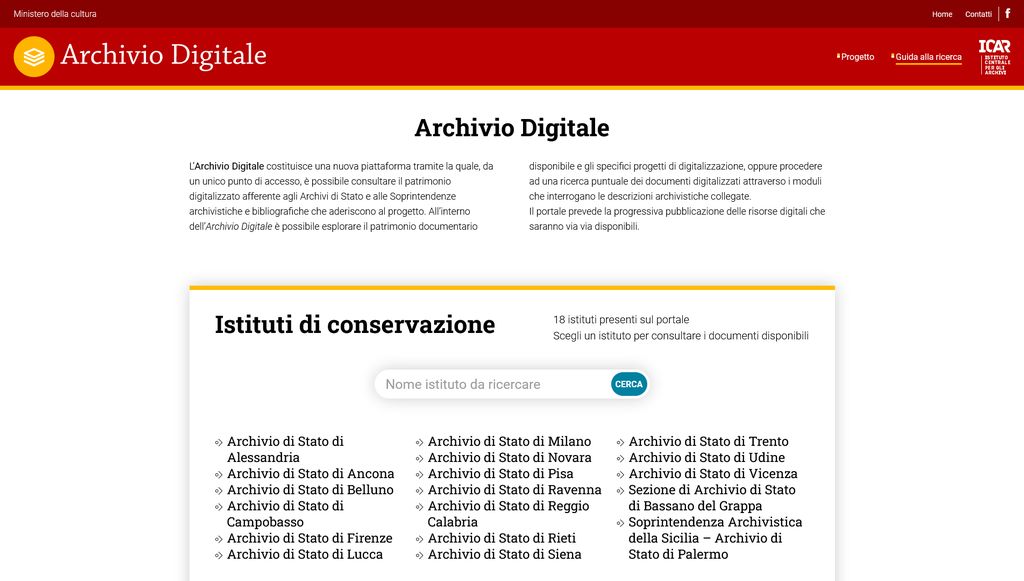Click the bullet icon beside Ravenna
This screenshot has width=1024, height=581.
(x=419, y=491)
